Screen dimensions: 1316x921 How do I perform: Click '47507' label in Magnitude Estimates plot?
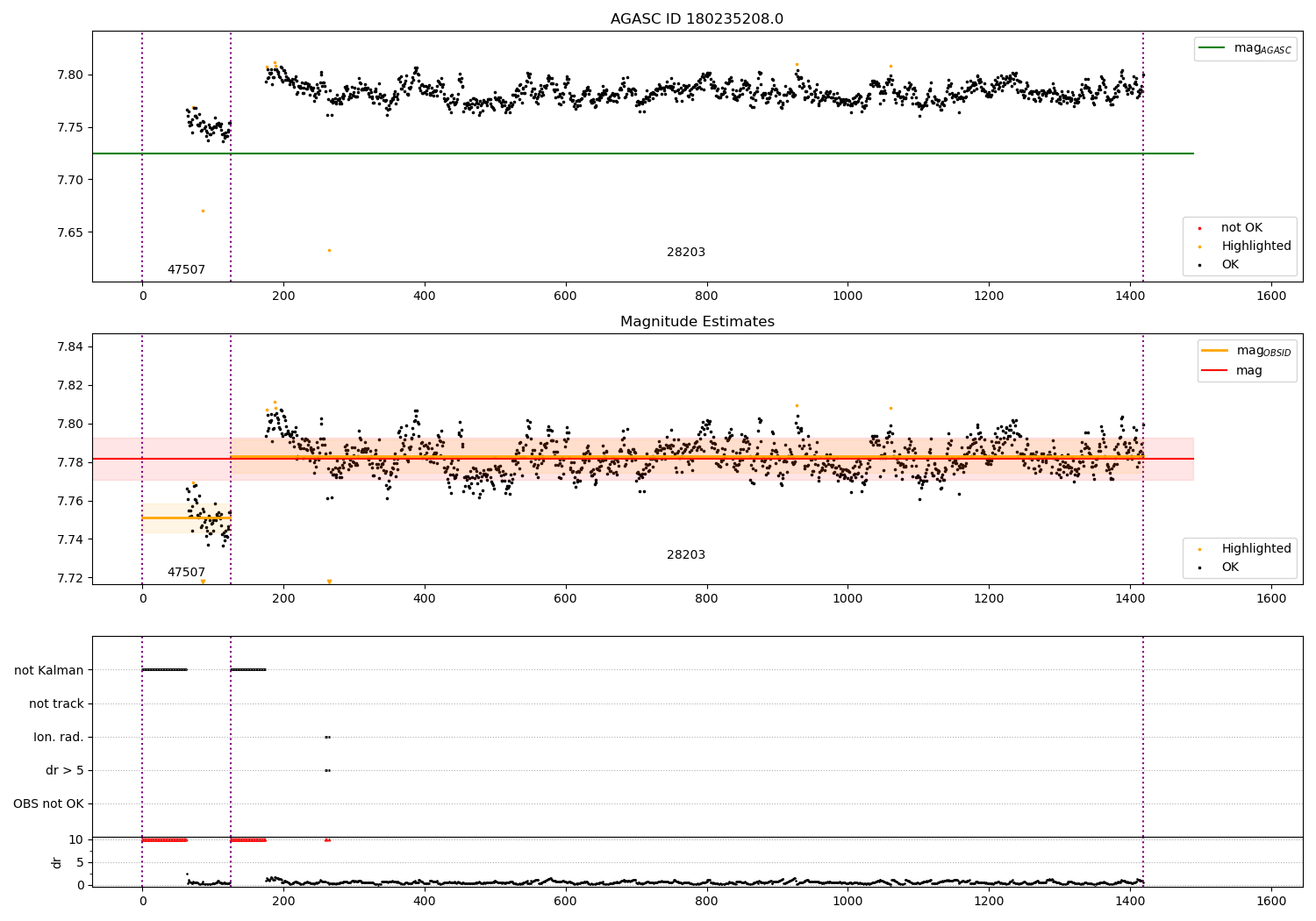coord(186,573)
